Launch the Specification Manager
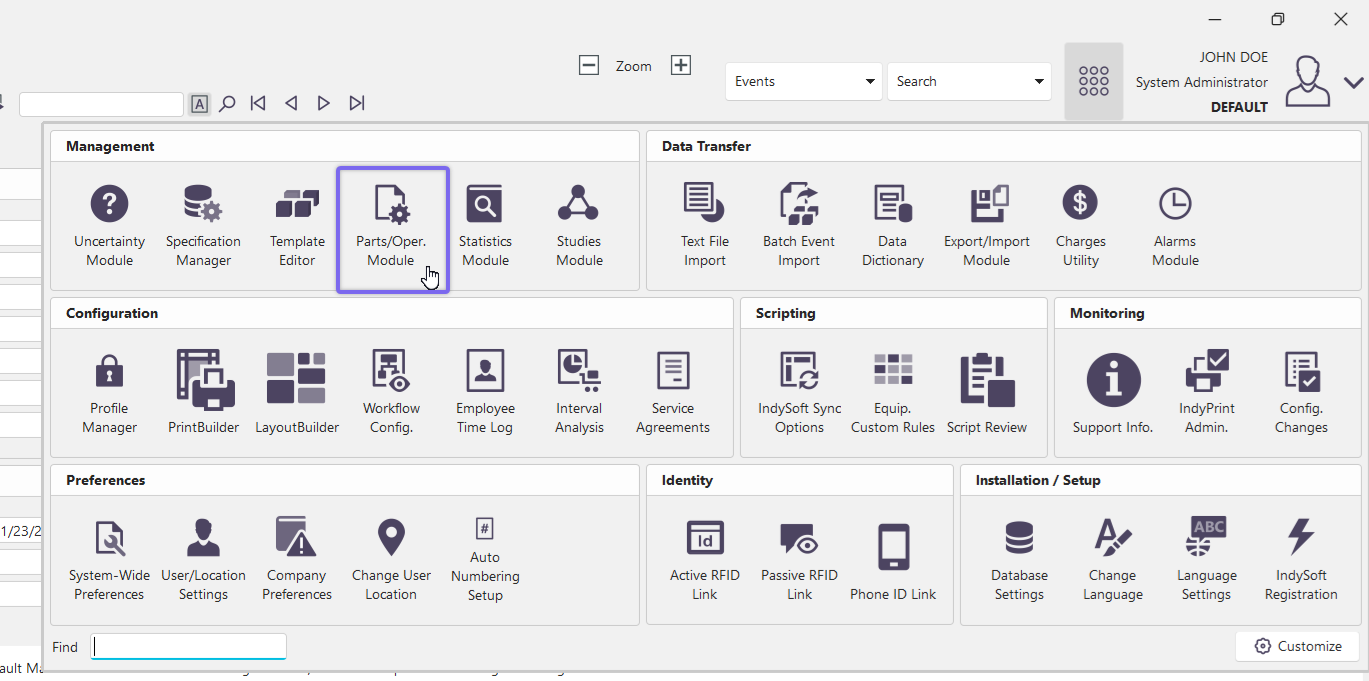1369x681 pixels. coord(203,225)
